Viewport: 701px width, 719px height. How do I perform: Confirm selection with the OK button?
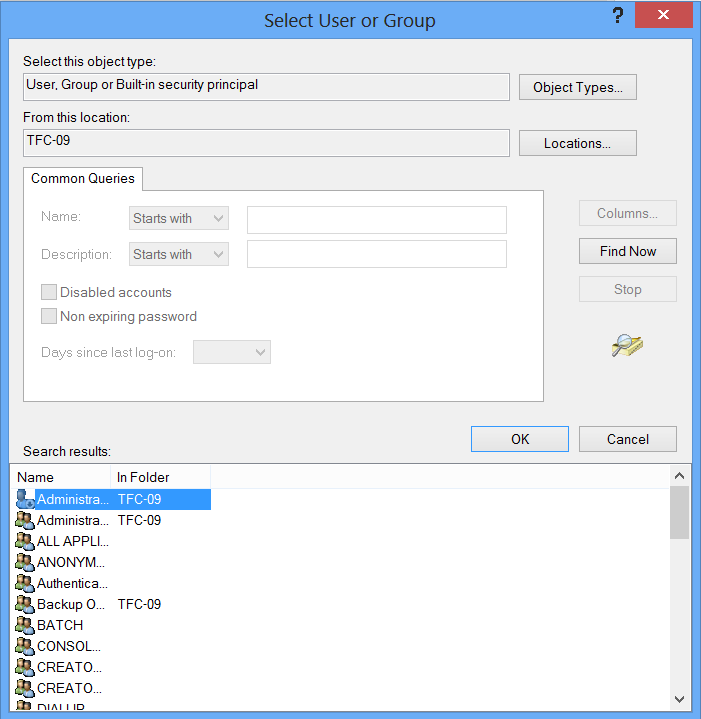pos(520,439)
